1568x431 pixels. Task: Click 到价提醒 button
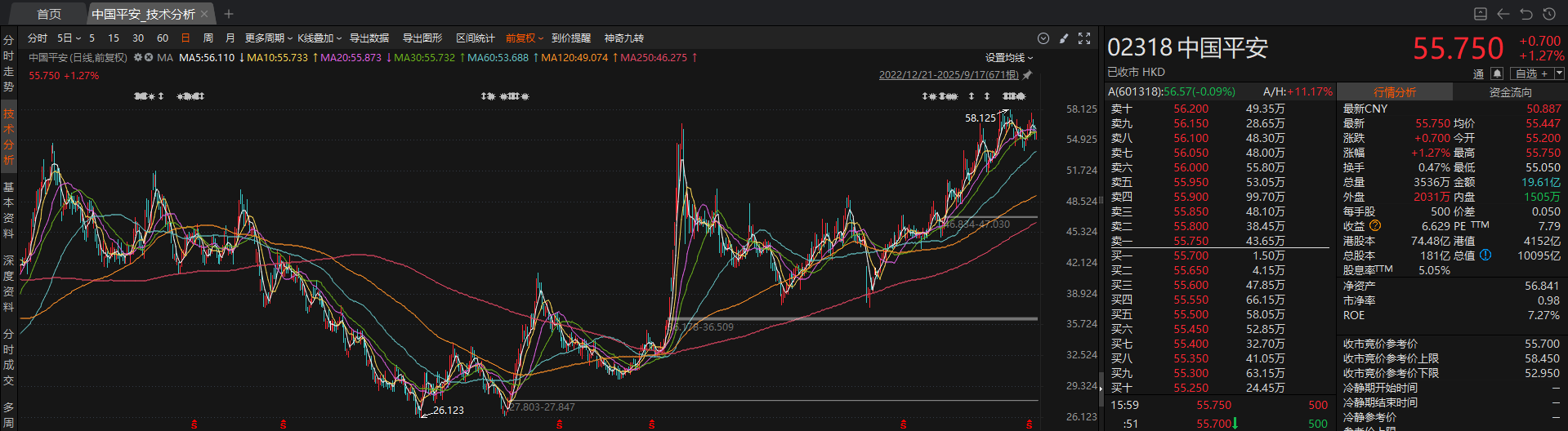point(571,38)
